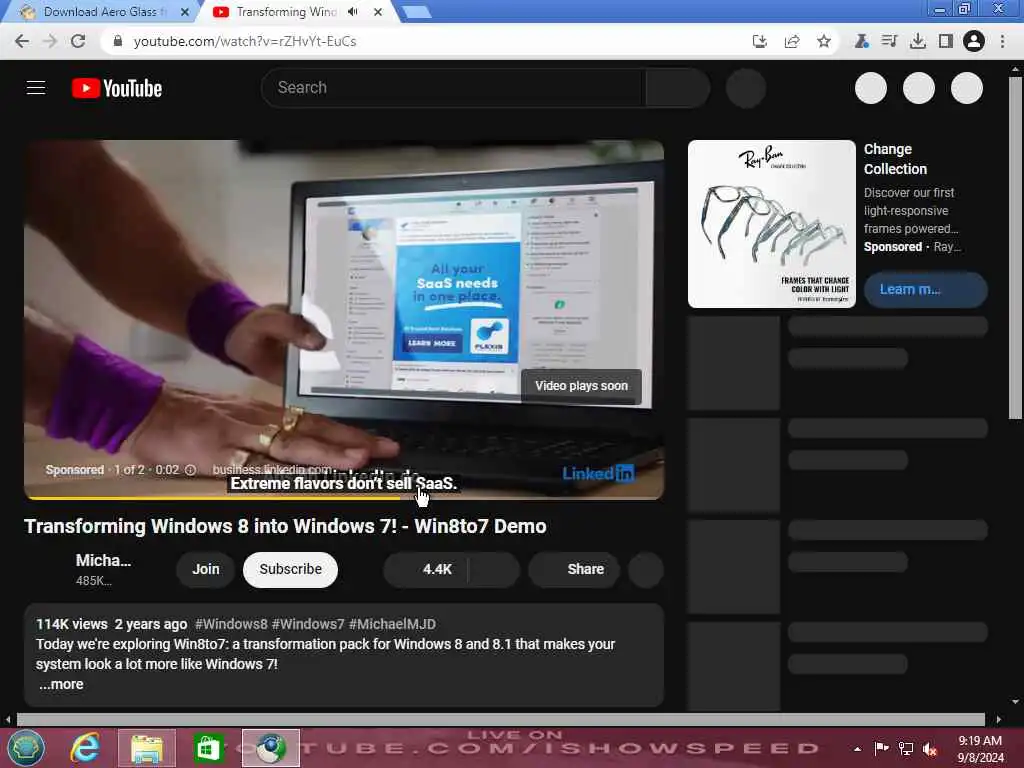Click the browser back arrow
This screenshot has height=768, width=1024.
coord(22,41)
